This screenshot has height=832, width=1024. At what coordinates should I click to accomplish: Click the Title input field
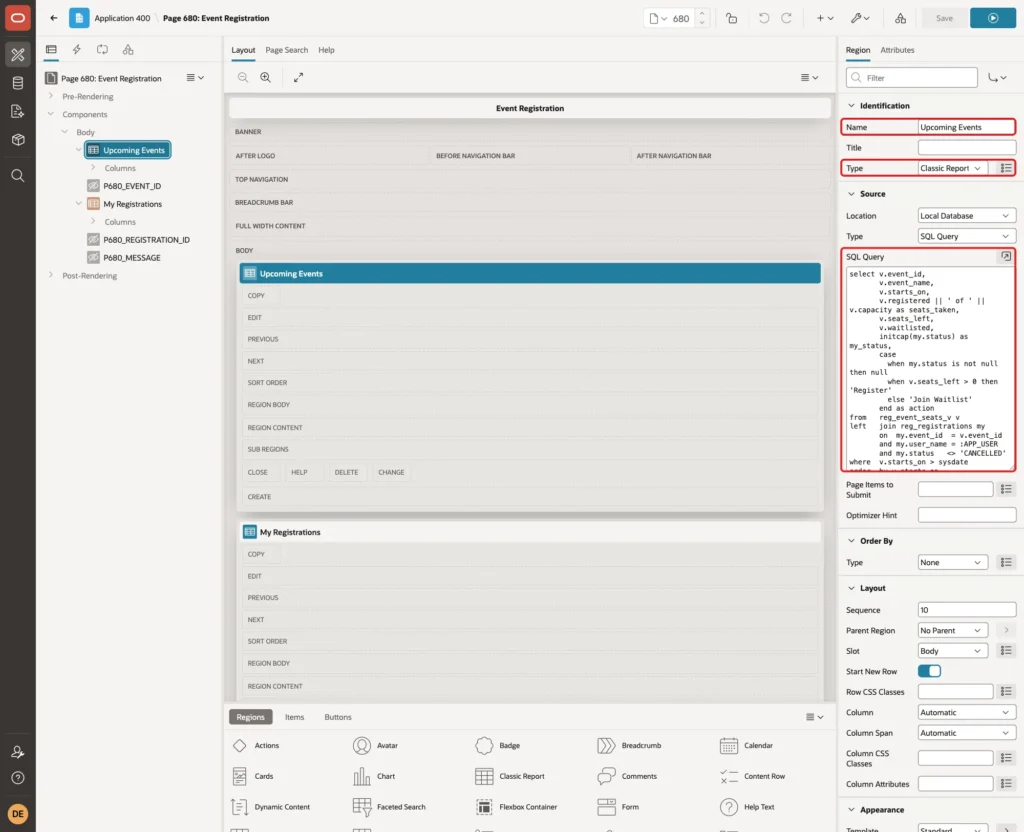coord(967,148)
